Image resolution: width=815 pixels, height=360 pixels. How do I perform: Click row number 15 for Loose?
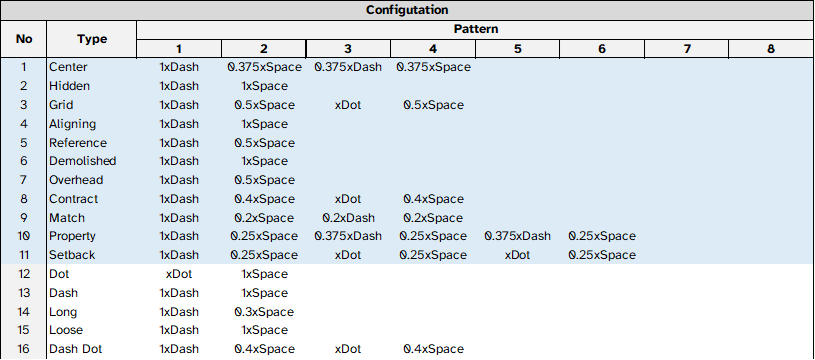(x=23, y=330)
